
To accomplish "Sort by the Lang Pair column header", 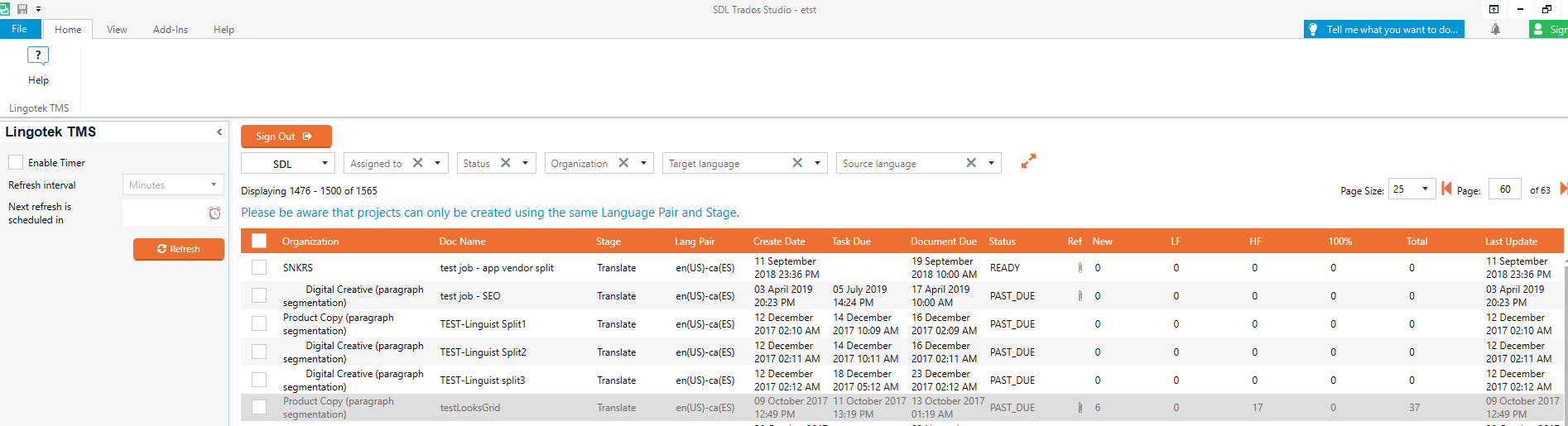I will click(695, 241).
